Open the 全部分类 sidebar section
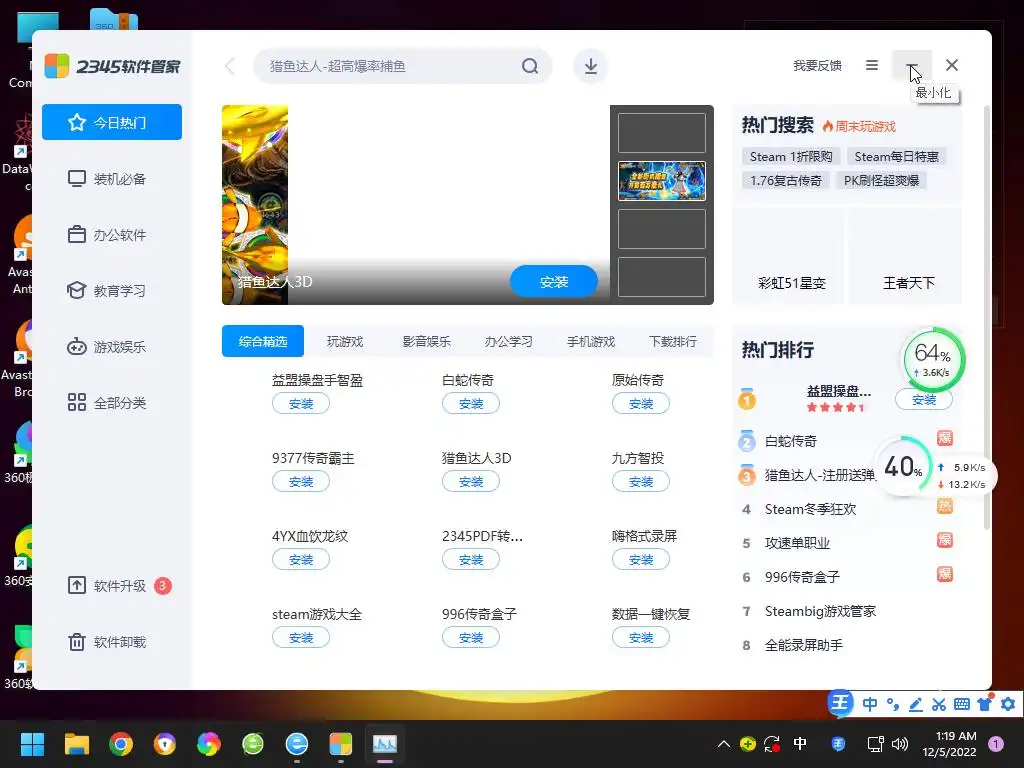The image size is (1024, 768). (x=112, y=402)
